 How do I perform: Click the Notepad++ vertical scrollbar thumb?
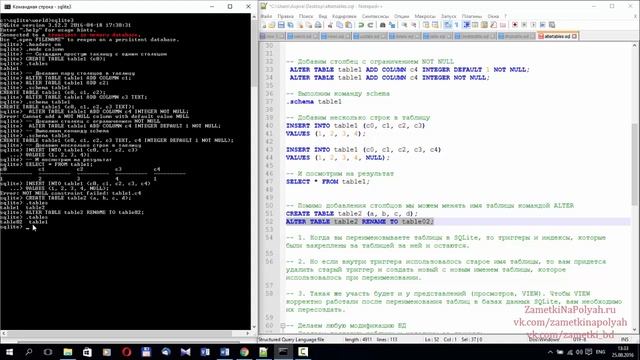coord(635,163)
